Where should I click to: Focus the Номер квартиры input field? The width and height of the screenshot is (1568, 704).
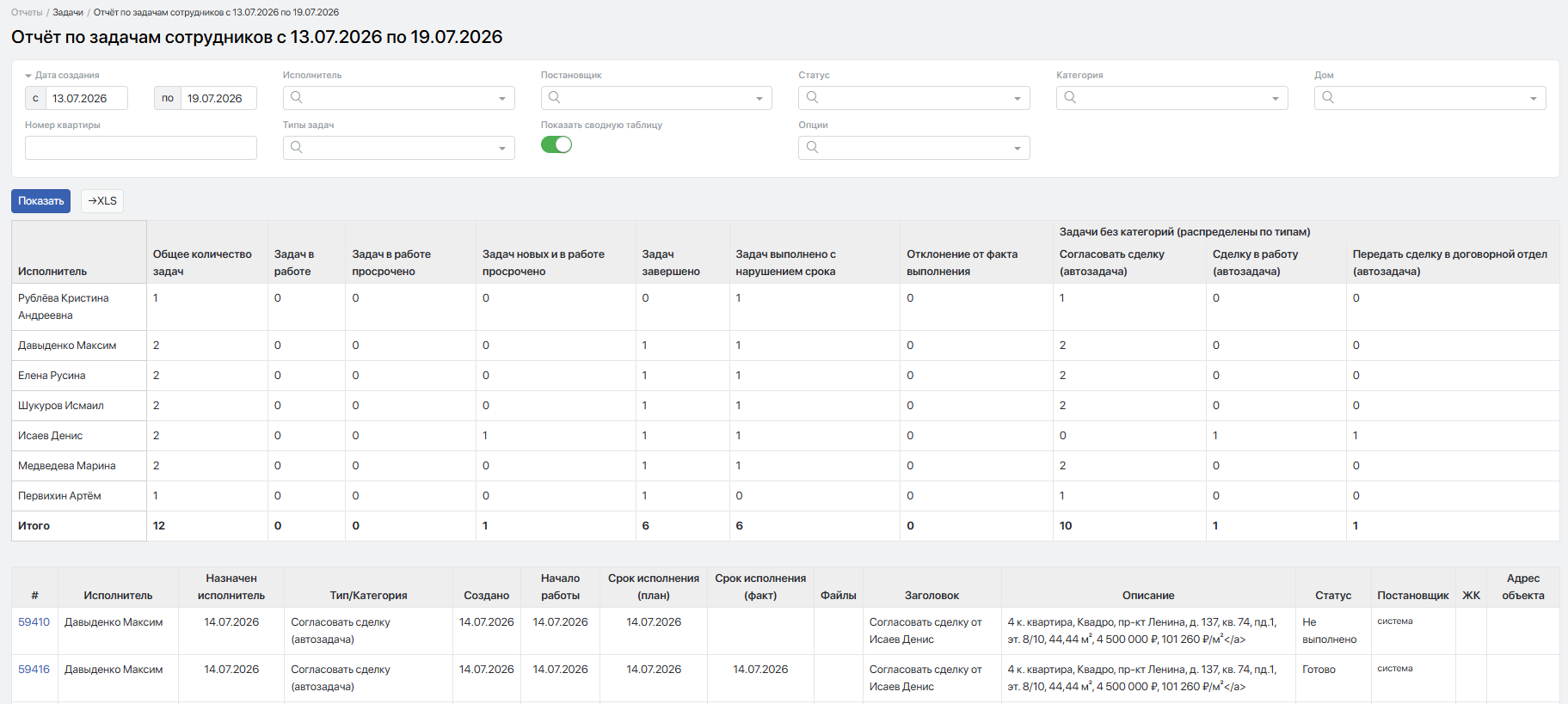click(x=141, y=148)
